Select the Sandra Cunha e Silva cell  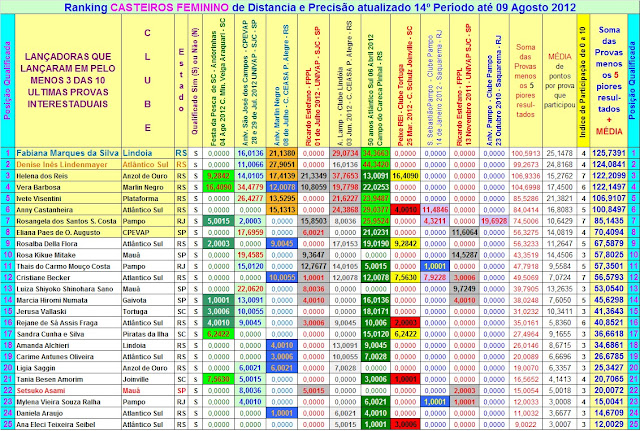[x=68, y=334]
